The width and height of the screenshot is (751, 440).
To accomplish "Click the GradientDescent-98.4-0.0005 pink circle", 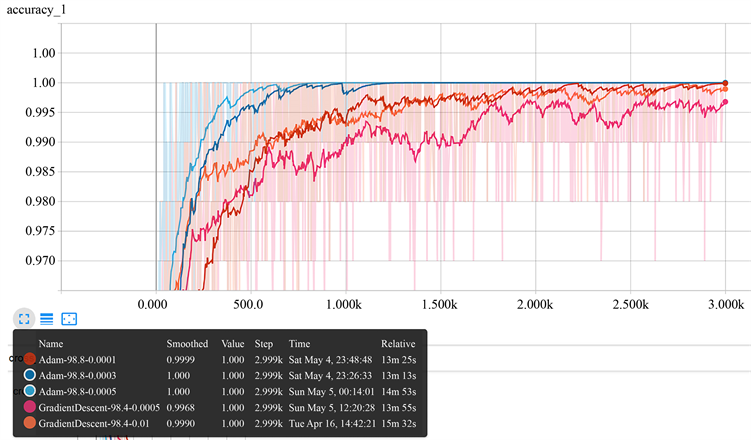I will tap(29, 407).
